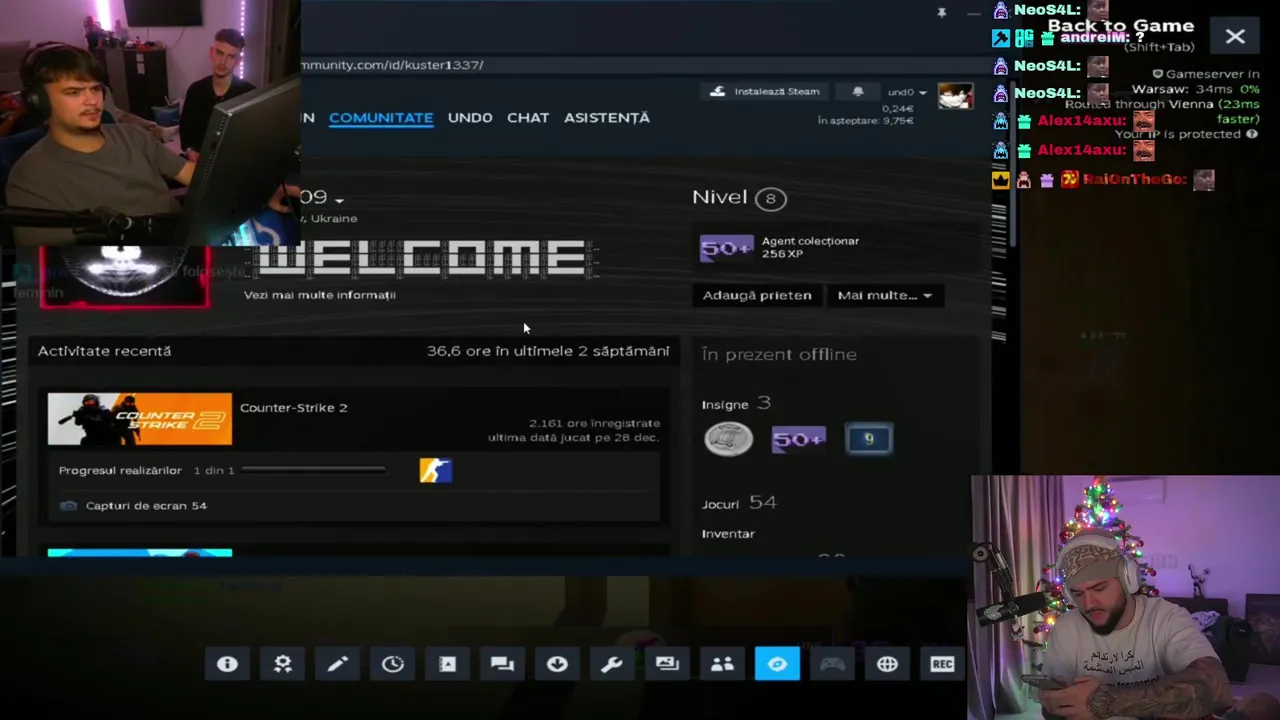Click the Instalează Steam button
The height and width of the screenshot is (720, 1280).
coord(765,91)
